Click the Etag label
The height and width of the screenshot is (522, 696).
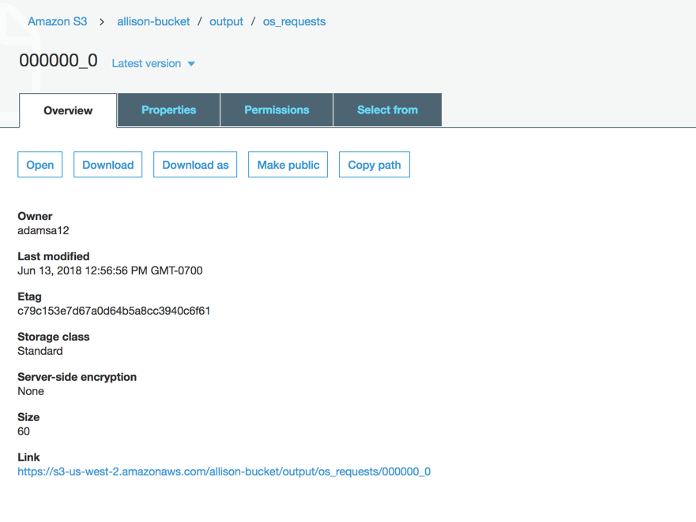pos(29,297)
